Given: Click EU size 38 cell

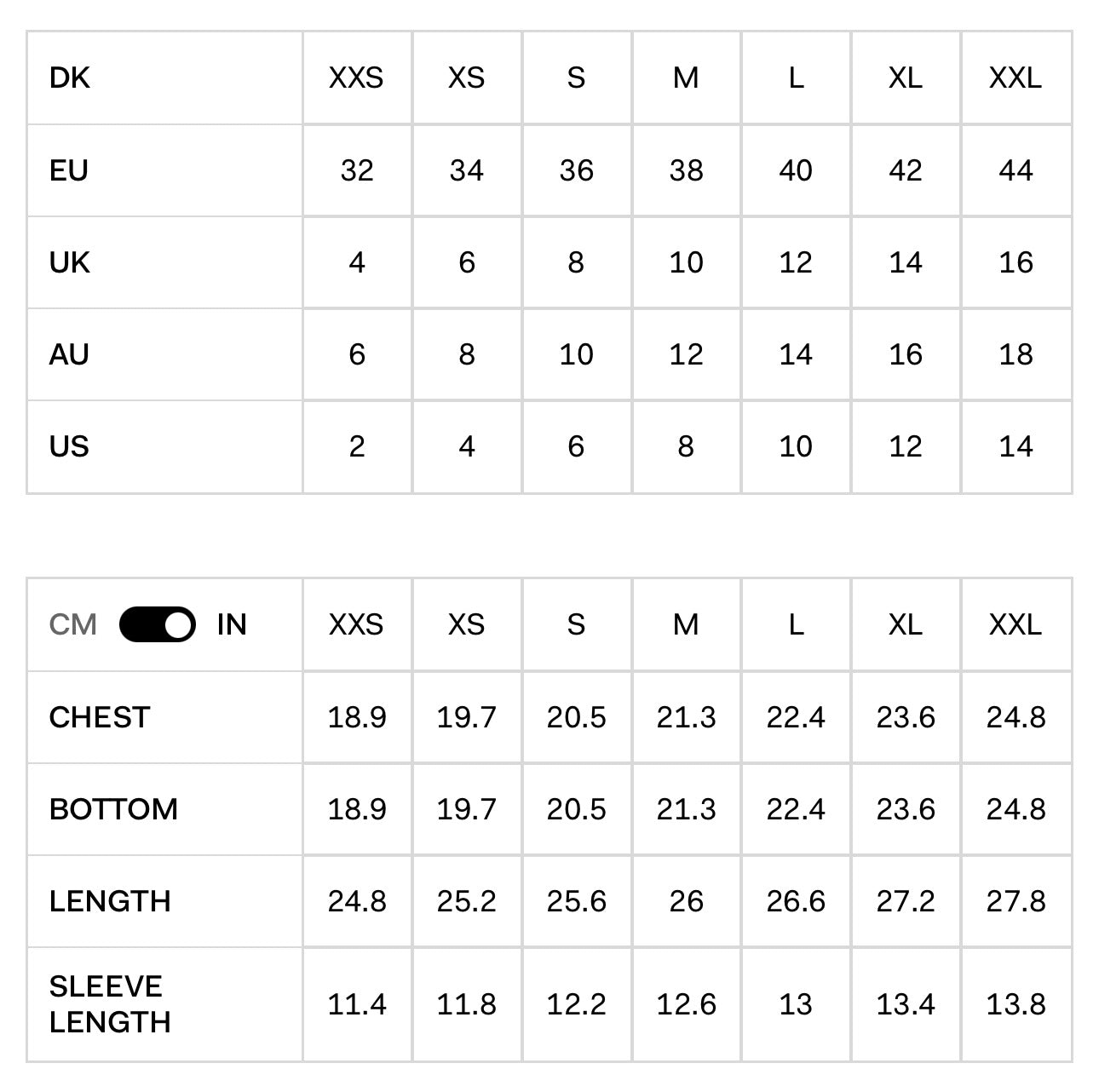Looking at the screenshot, I should pyautogui.click(x=686, y=170).
